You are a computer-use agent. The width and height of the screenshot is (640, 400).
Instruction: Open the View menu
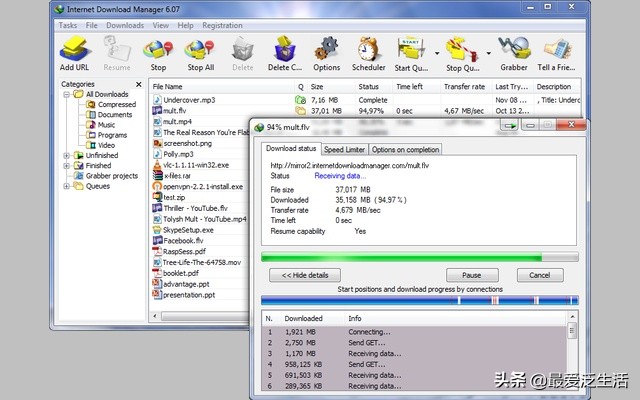pyautogui.click(x=160, y=25)
